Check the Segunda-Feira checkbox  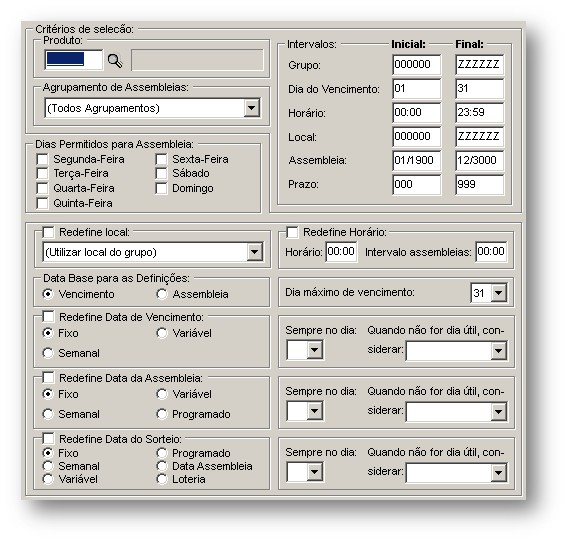coord(42,159)
